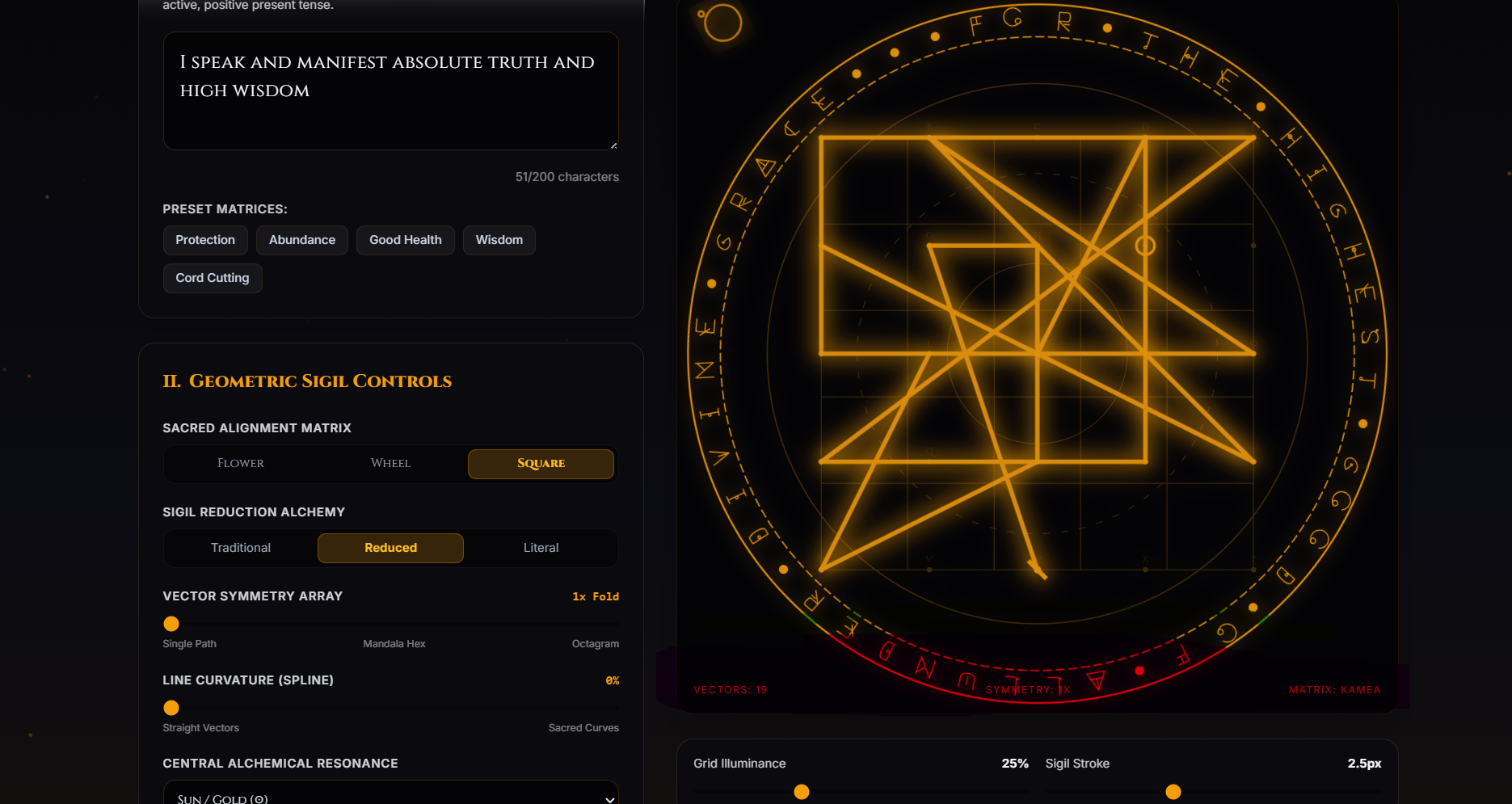Click the 'VECTORS: 19' status text

(731, 690)
